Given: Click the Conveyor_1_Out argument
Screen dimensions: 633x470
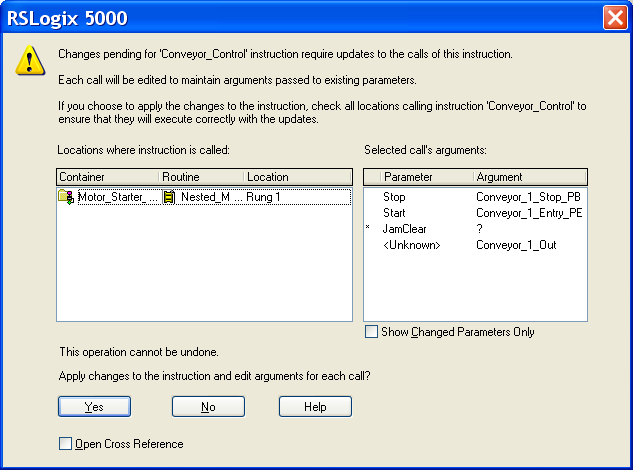Looking at the screenshot, I should [x=516, y=245].
